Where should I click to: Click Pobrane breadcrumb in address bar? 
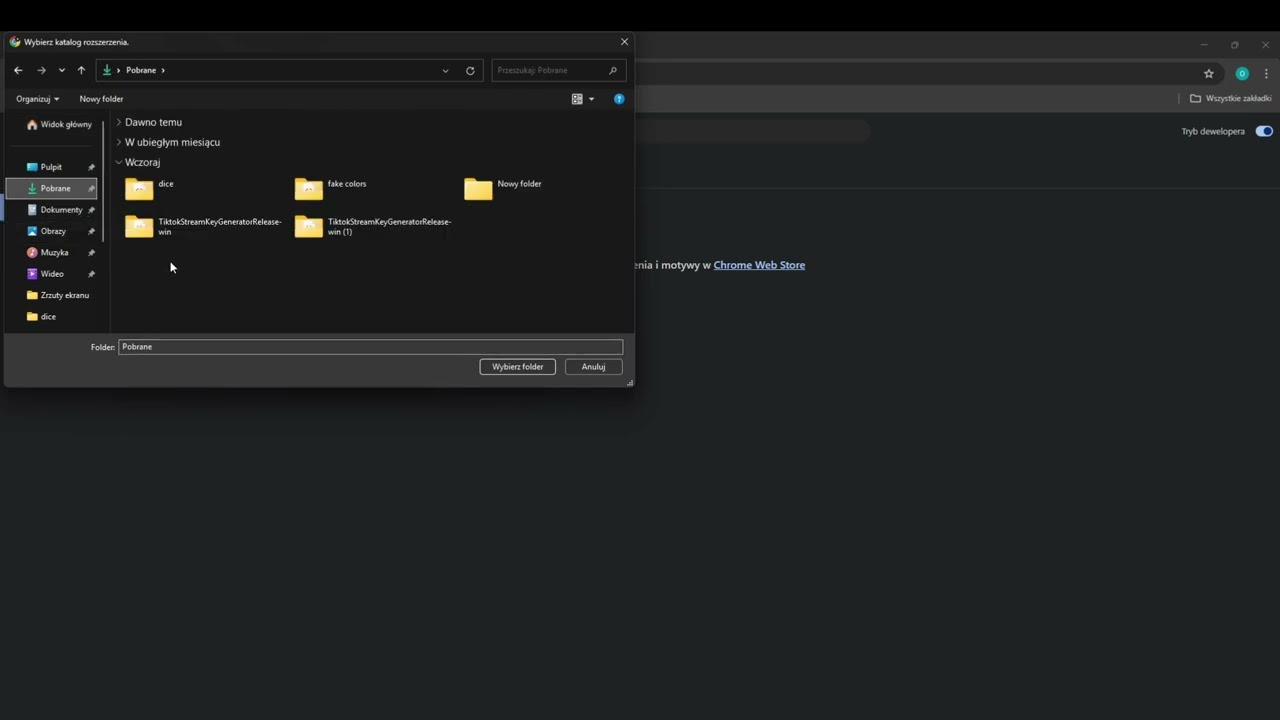click(141, 70)
